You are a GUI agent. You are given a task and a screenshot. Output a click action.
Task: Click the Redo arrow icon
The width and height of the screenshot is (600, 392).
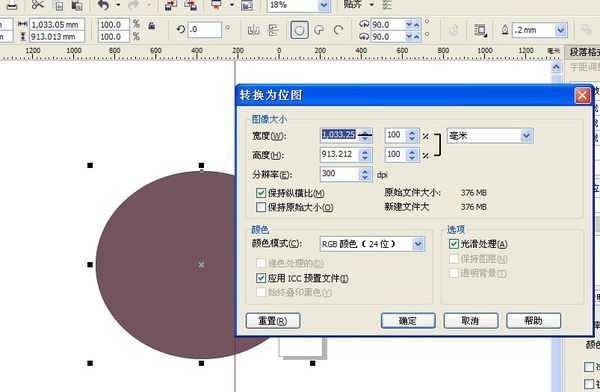(x=134, y=5)
